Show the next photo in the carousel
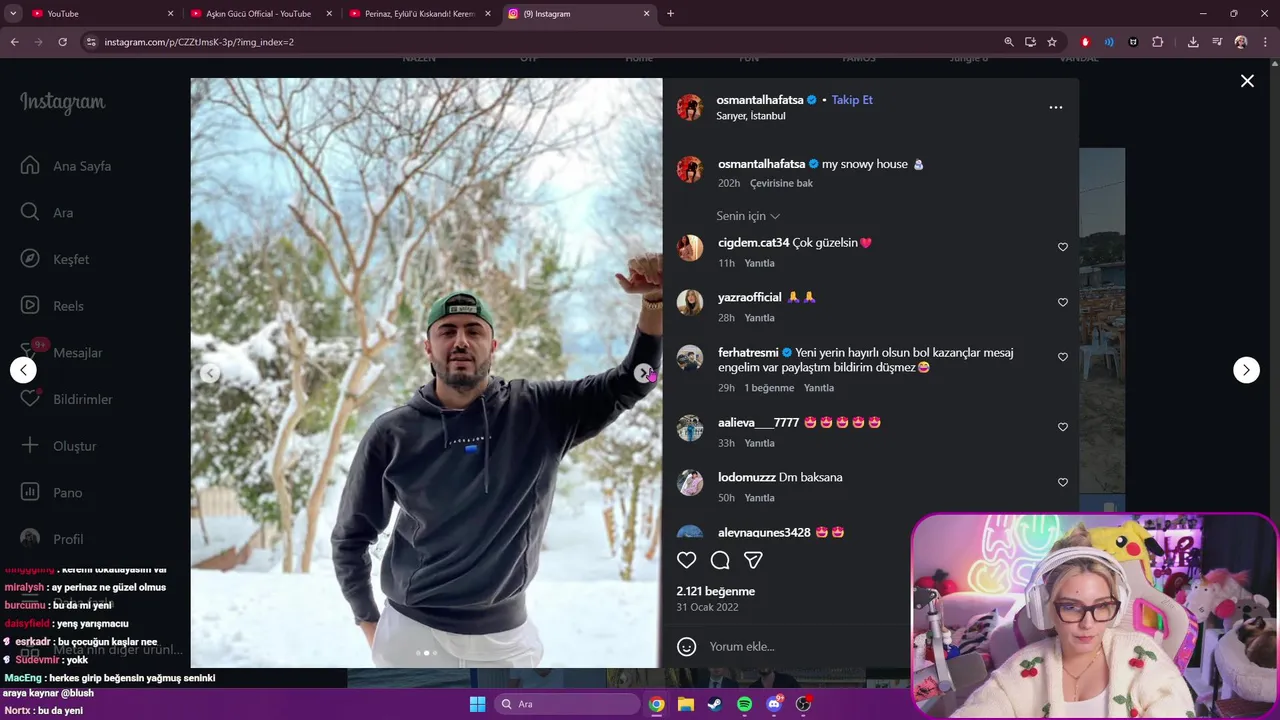This screenshot has width=1280, height=720. click(643, 373)
